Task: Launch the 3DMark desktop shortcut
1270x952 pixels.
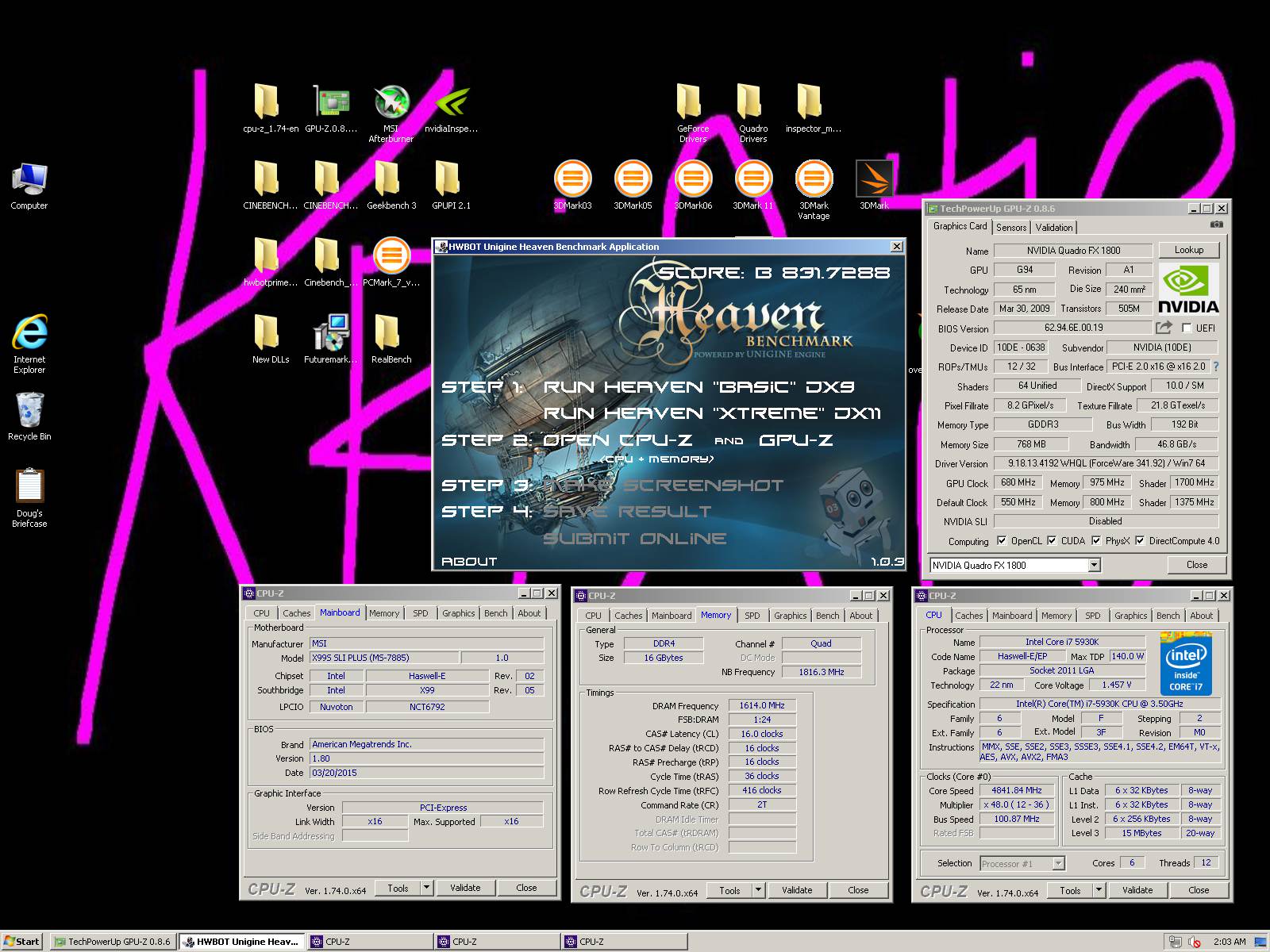Action: pyautogui.click(x=874, y=178)
